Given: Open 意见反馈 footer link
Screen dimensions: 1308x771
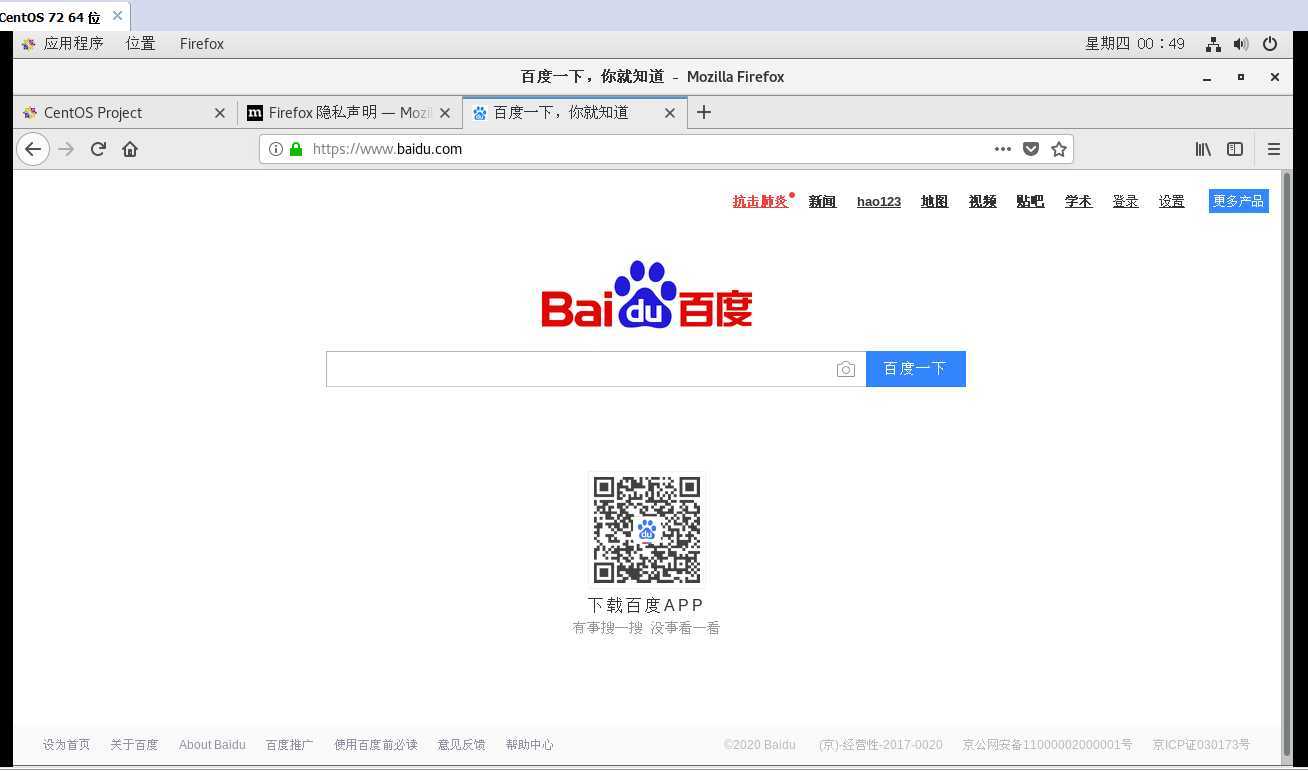Looking at the screenshot, I should click(x=461, y=745).
